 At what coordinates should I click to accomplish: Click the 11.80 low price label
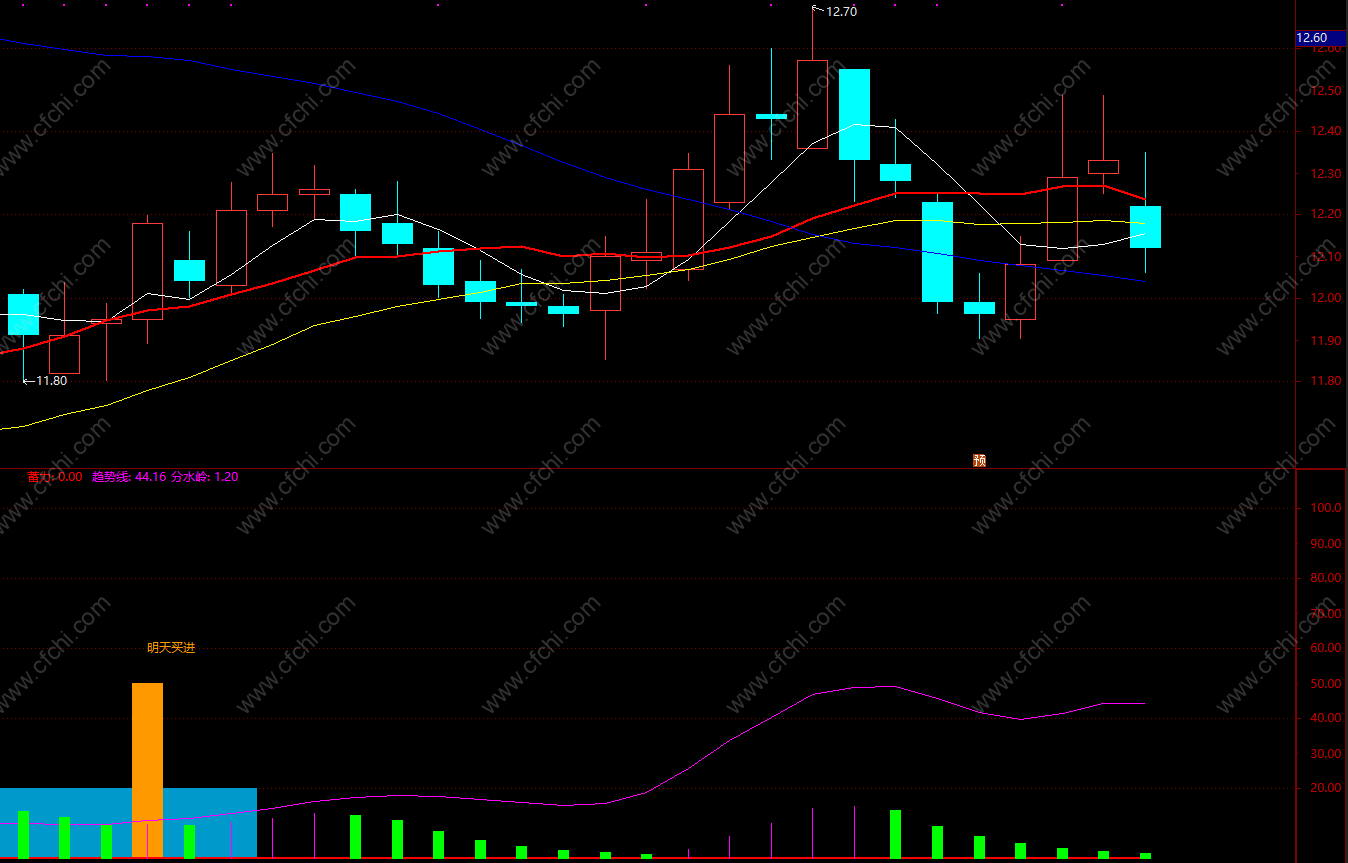click(52, 381)
